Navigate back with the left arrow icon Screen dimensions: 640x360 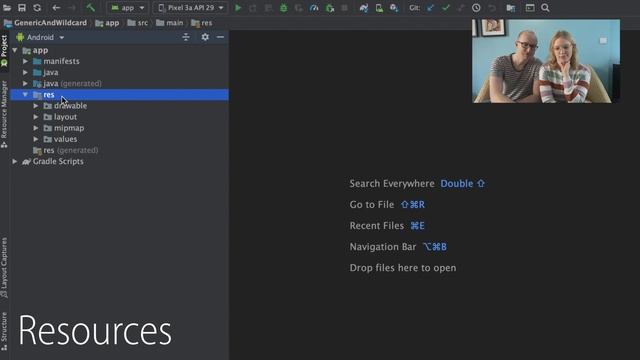pos(56,8)
